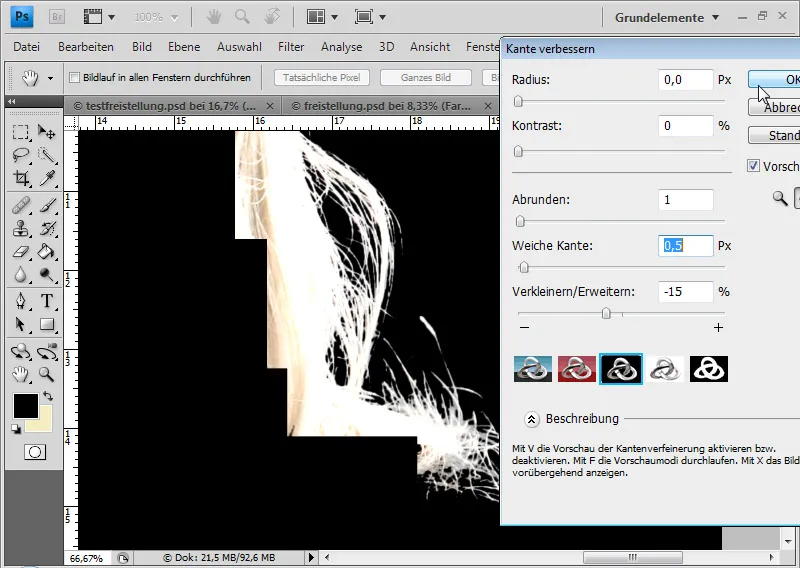The image size is (800, 568).
Task: Collapse the toolbox double-arrow
Action: (x=12, y=102)
